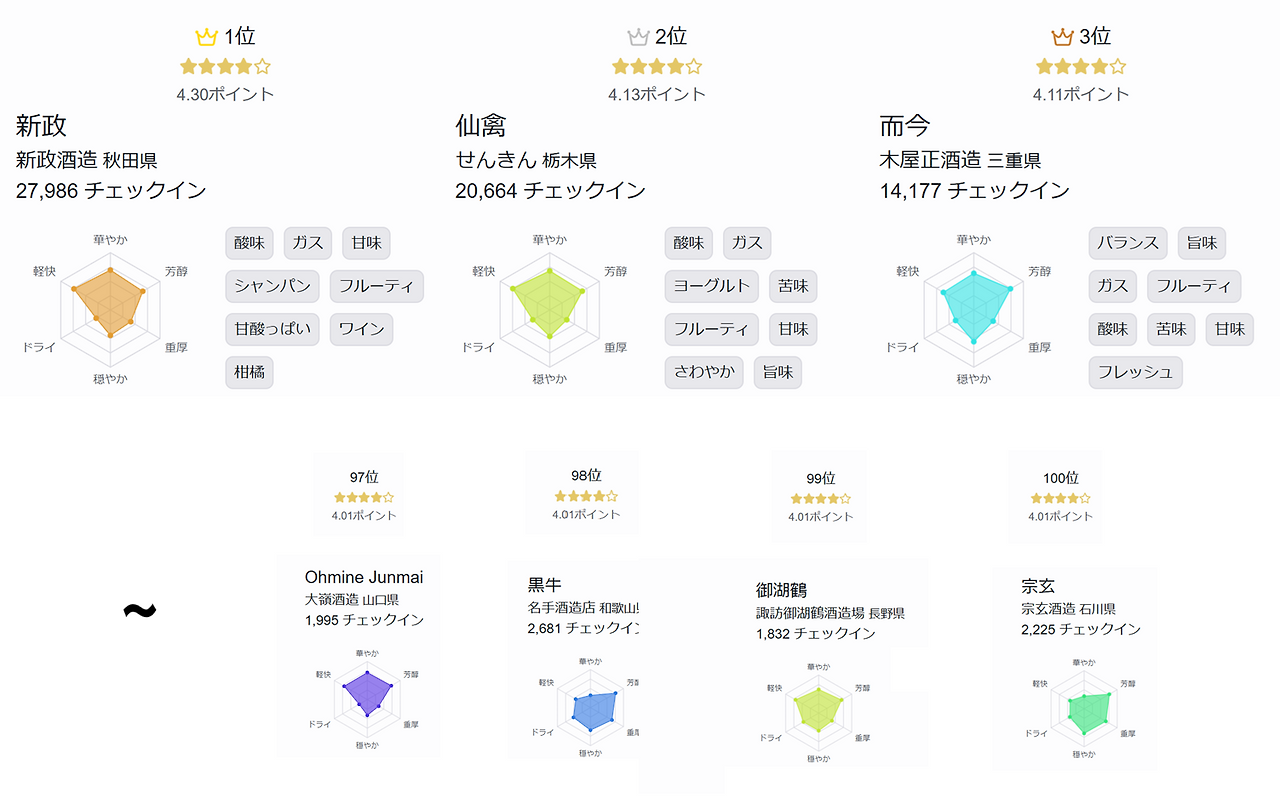The image size is (1280, 798).
Task: Click the silver crown icon for 2位
Action: [x=638, y=37]
